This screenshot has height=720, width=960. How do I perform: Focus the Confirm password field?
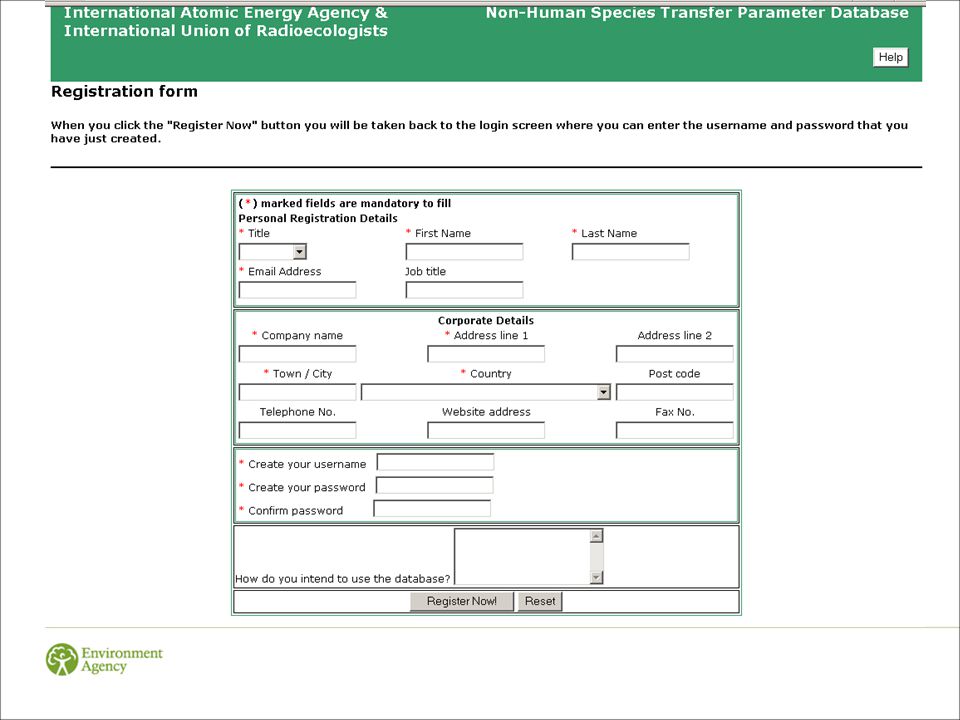(432, 509)
